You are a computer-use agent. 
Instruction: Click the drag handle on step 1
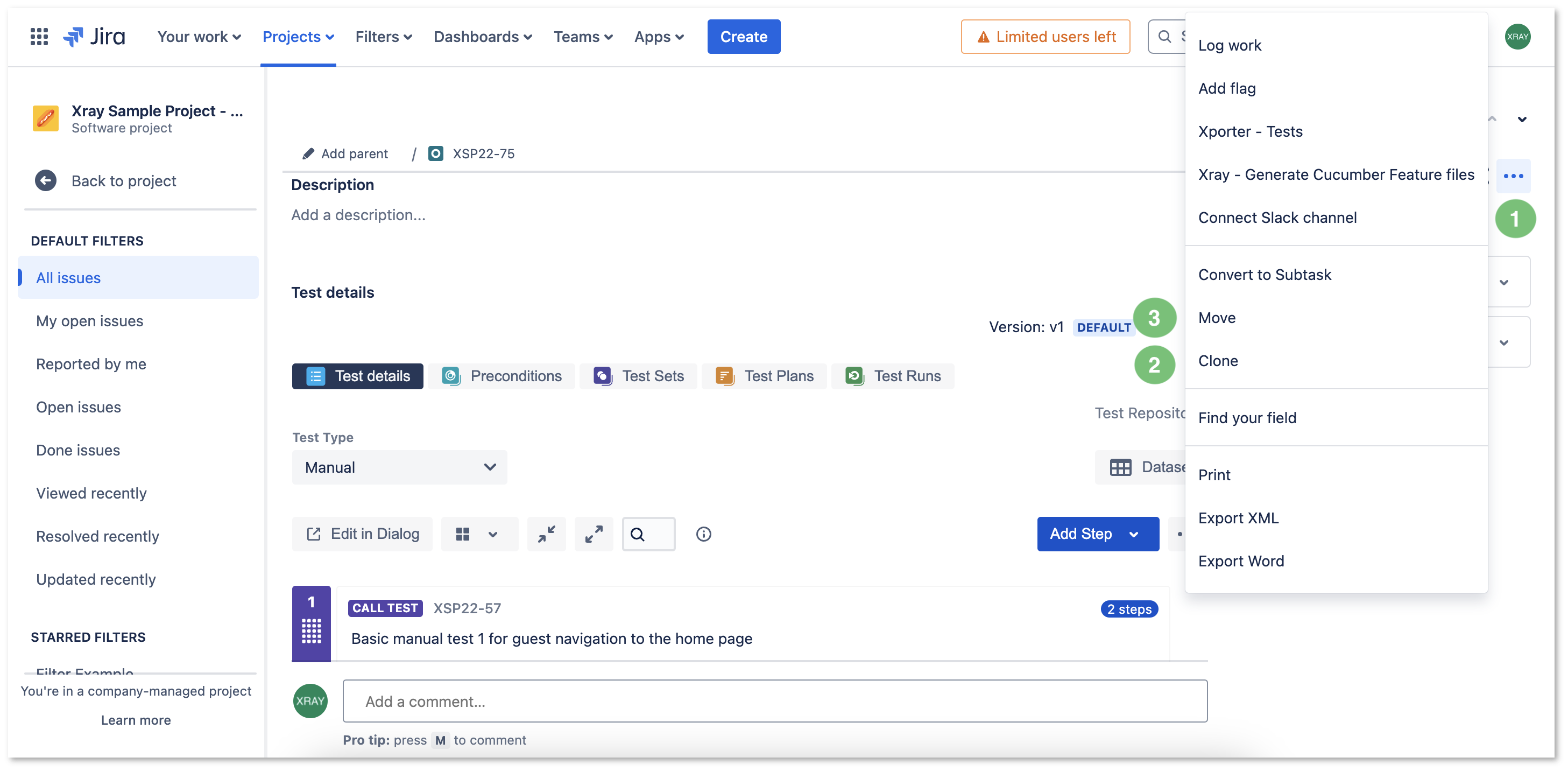pyautogui.click(x=311, y=631)
